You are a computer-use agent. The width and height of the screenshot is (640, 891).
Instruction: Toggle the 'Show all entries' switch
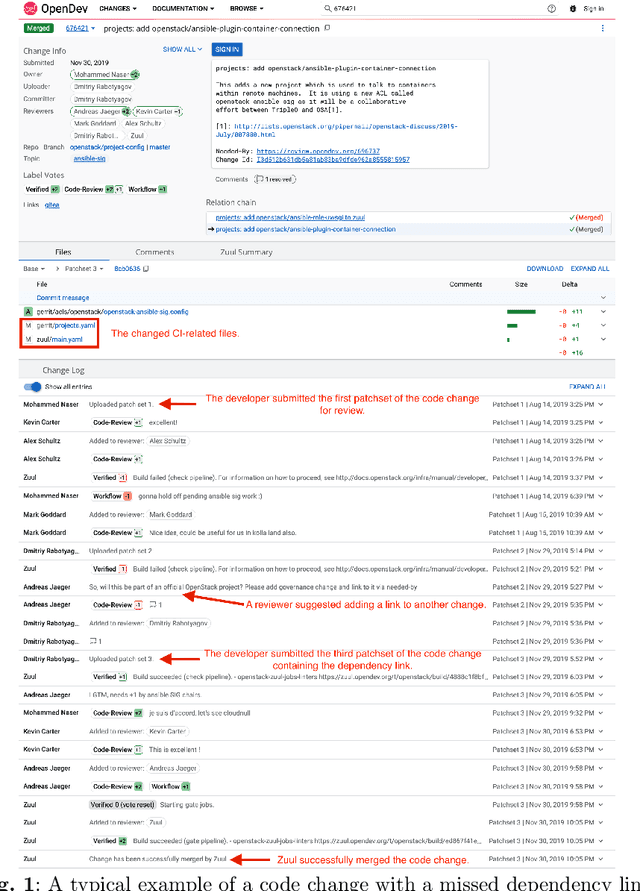click(x=32, y=386)
